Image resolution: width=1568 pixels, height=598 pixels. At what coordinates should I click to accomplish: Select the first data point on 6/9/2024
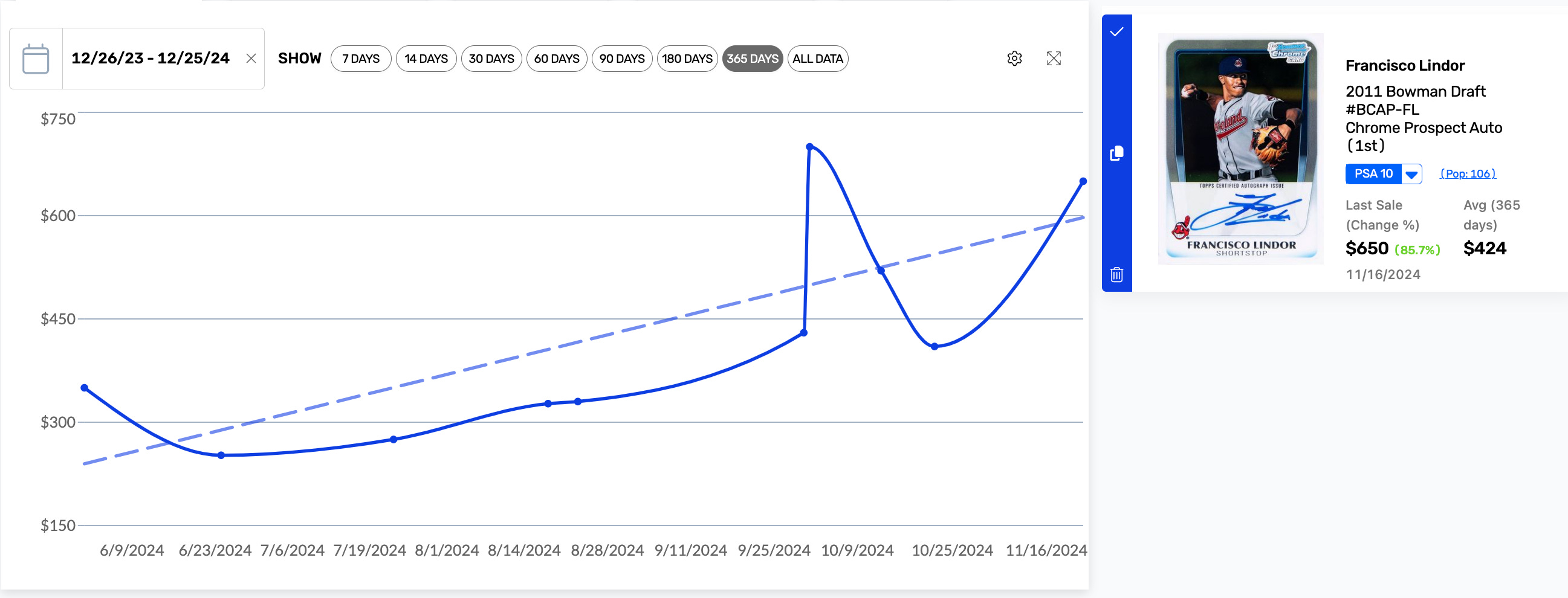(x=85, y=388)
